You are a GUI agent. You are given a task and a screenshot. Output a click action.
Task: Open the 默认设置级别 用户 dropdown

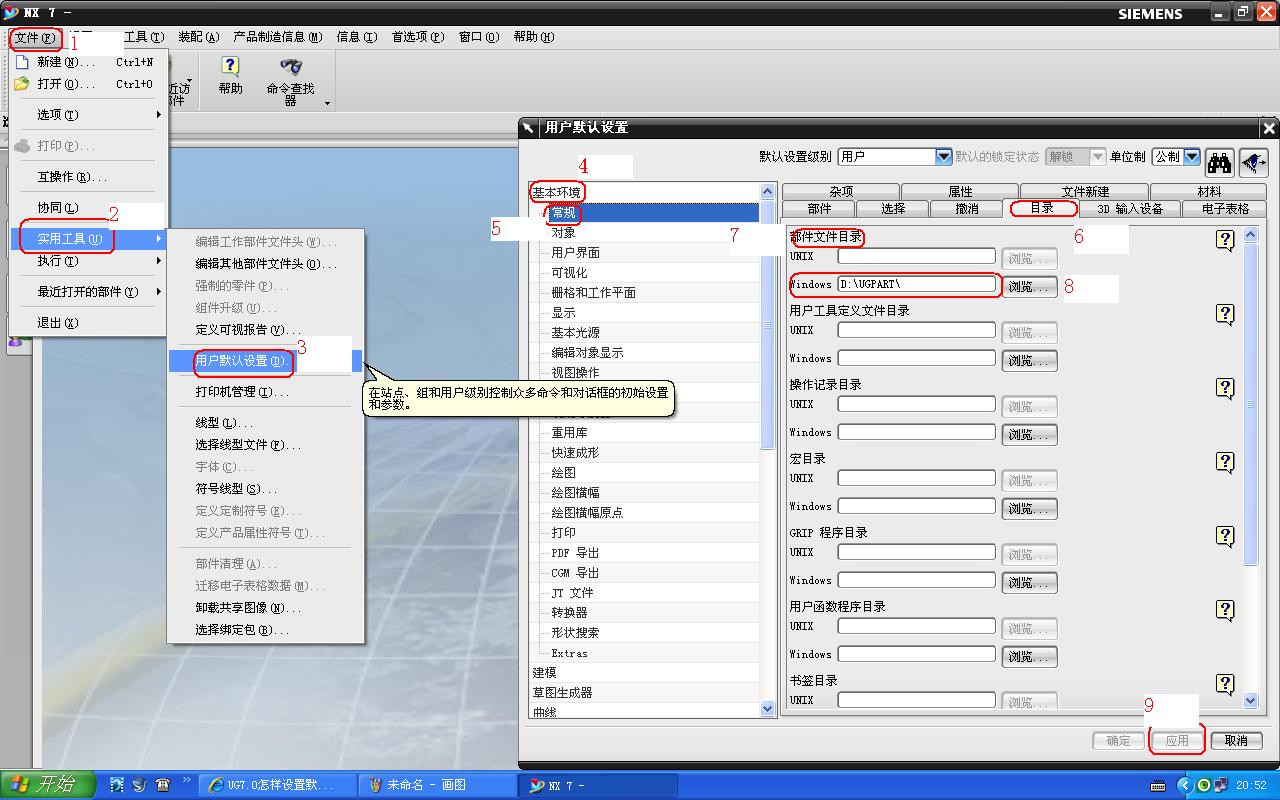click(x=943, y=157)
